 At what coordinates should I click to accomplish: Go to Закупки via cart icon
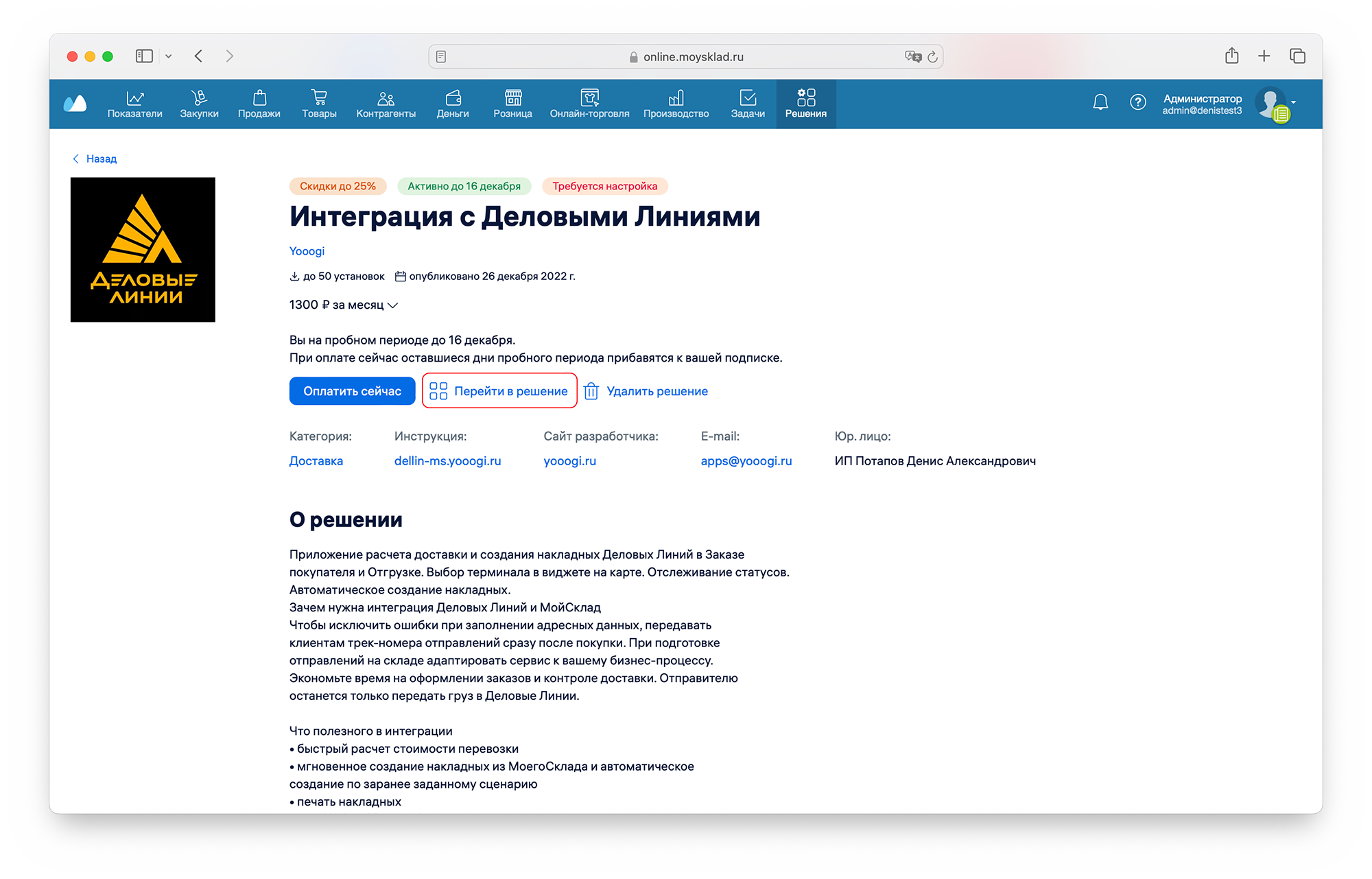(199, 104)
